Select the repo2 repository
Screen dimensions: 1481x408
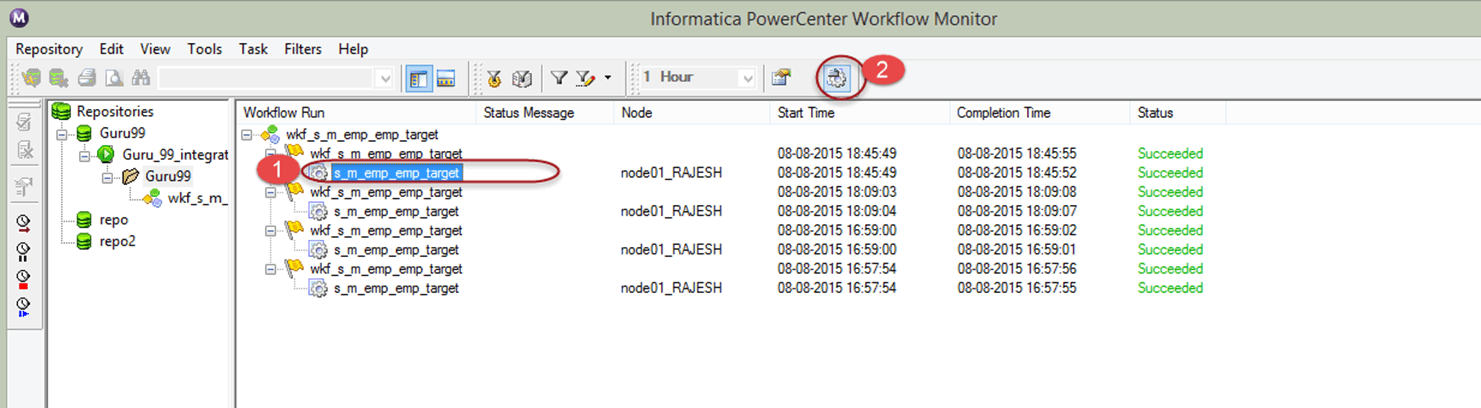click(x=117, y=241)
